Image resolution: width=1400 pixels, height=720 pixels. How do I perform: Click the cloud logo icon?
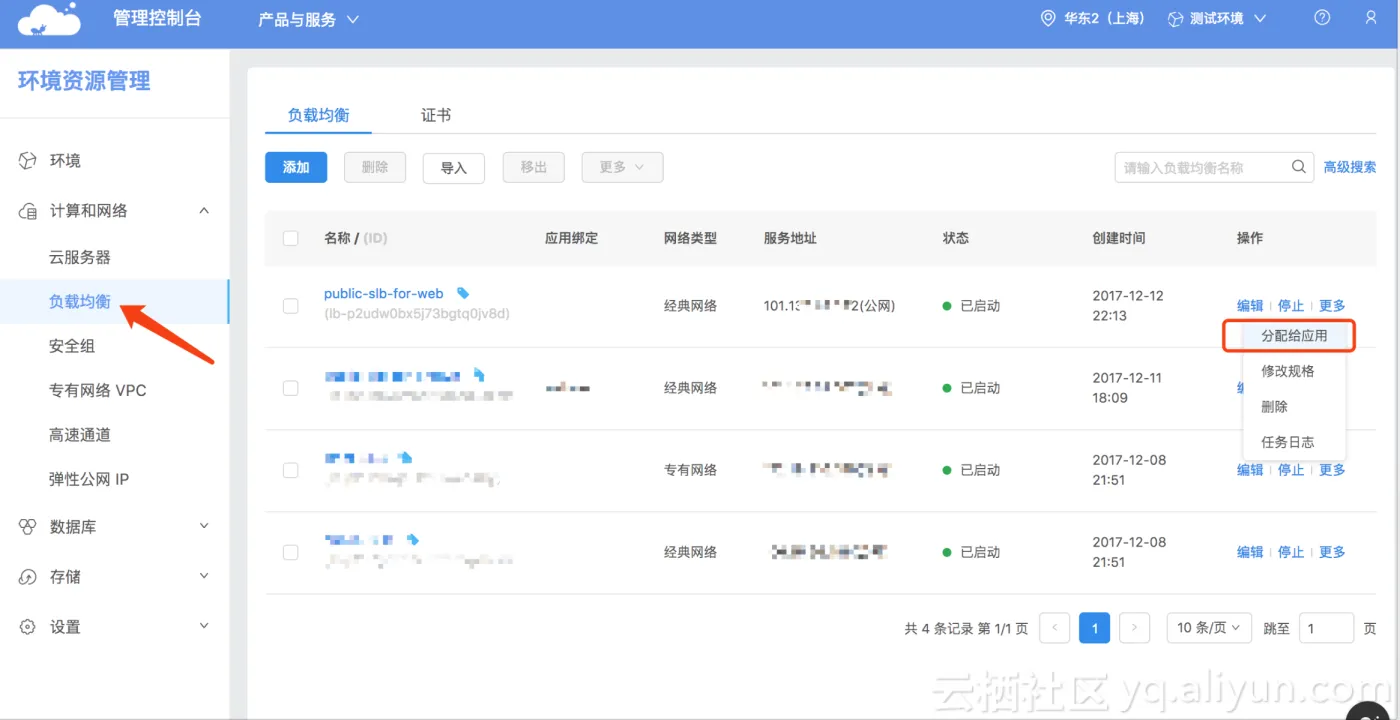[x=49, y=19]
